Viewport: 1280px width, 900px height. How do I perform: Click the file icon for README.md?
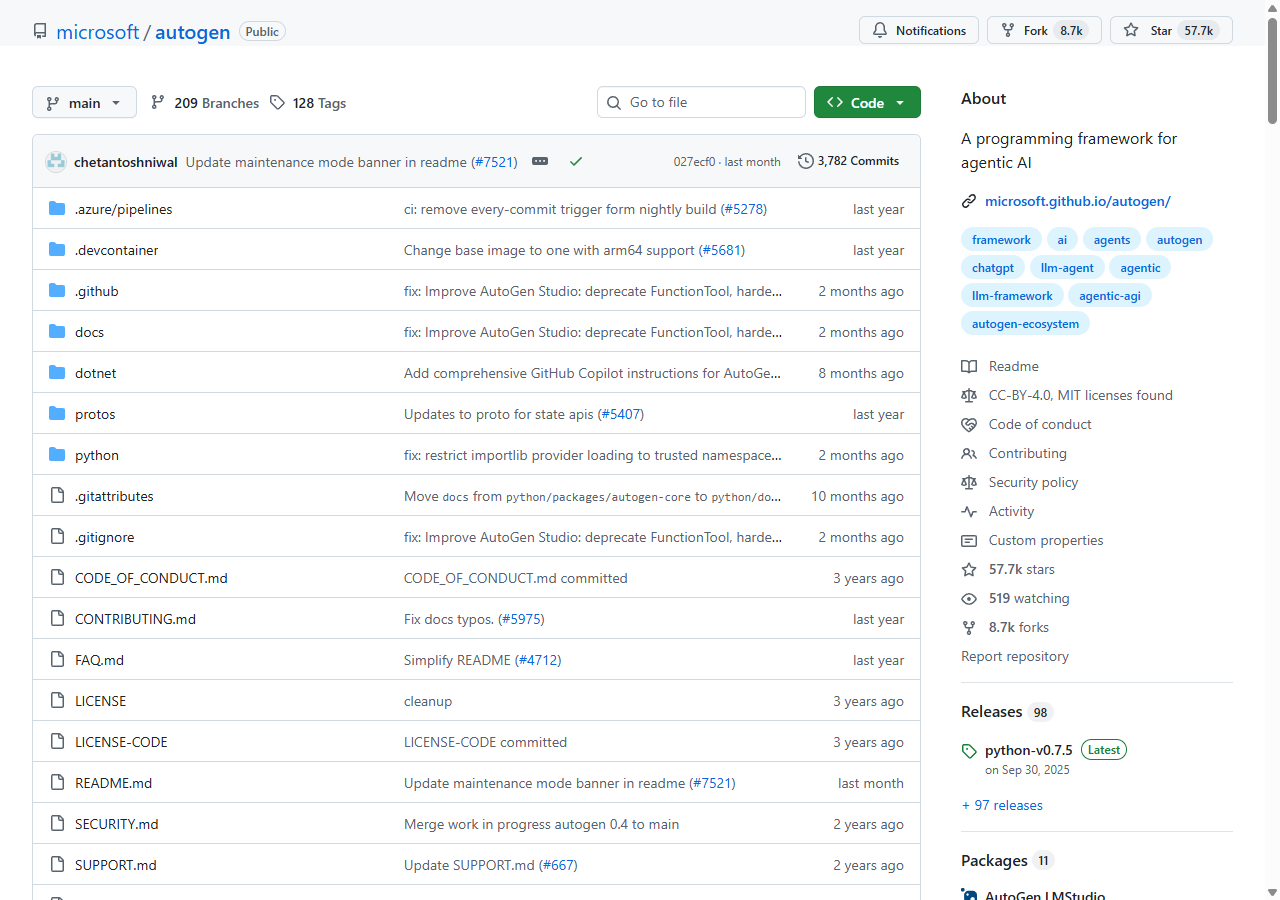(x=57, y=783)
